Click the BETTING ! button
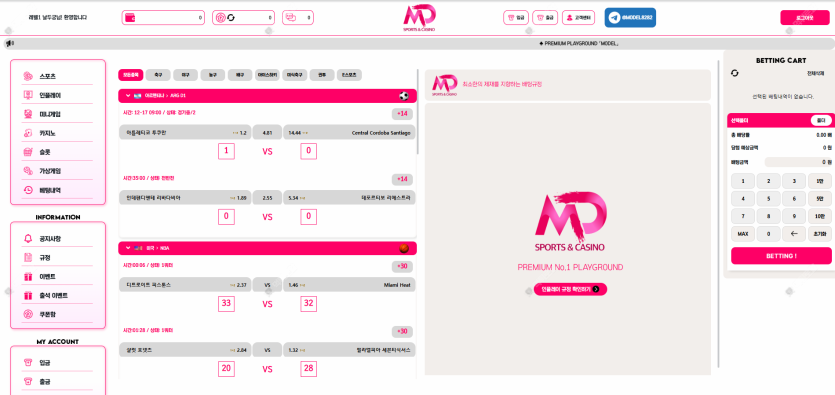Screen dimensions: 835x395 (x=781, y=256)
